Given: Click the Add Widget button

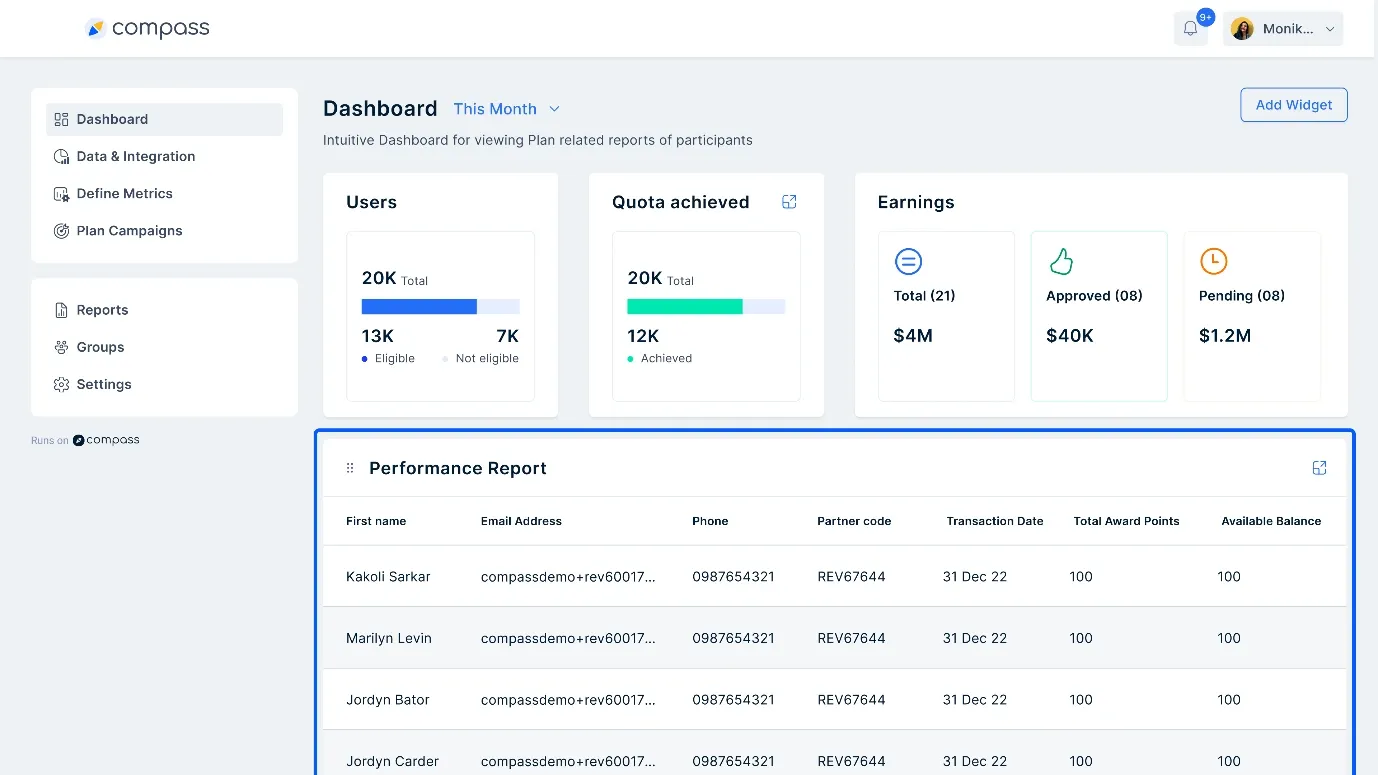Looking at the screenshot, I should pyautogui.click(x=1293, y=104).
